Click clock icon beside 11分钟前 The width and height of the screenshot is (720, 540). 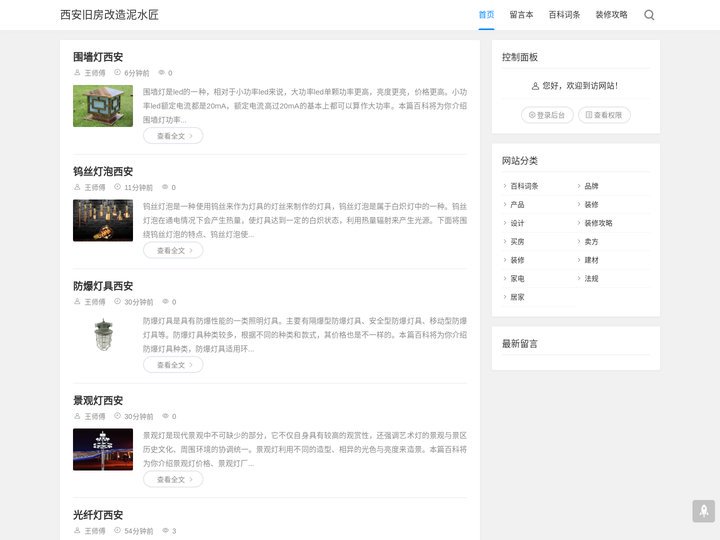[x=117, y=187]
